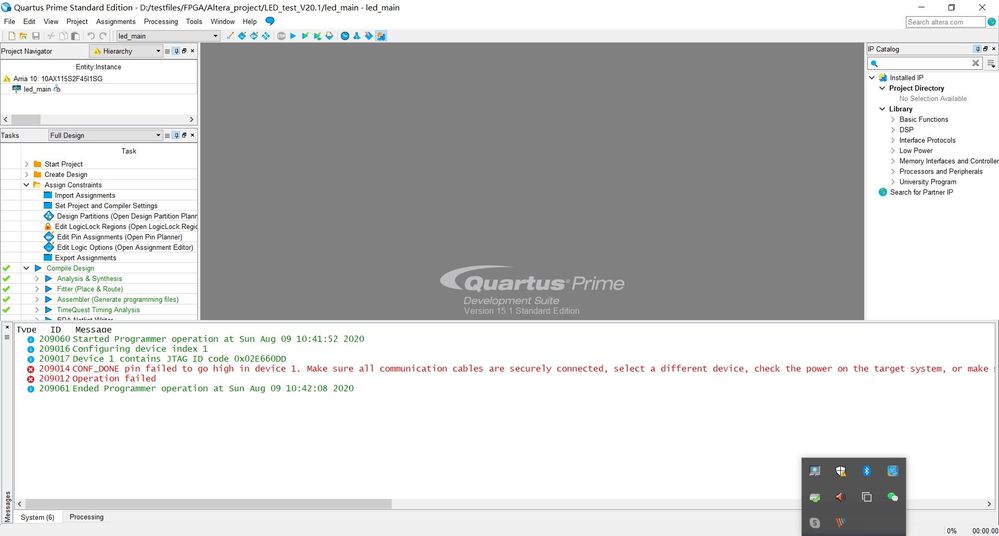Expand the Create Design task group
Viewport: 999px width, 536px height.
[x=26, y=174]
